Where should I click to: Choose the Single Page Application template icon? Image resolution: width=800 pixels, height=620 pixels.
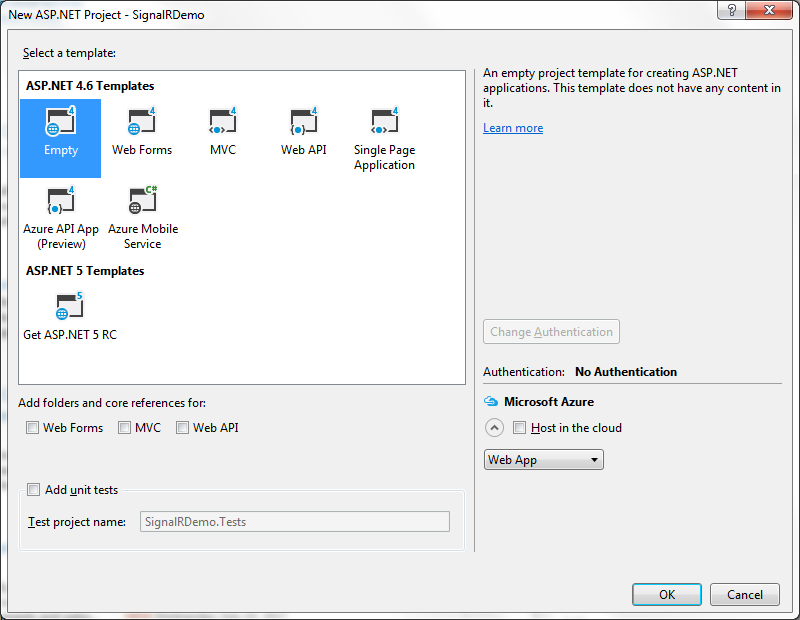(x=384, y=121)
